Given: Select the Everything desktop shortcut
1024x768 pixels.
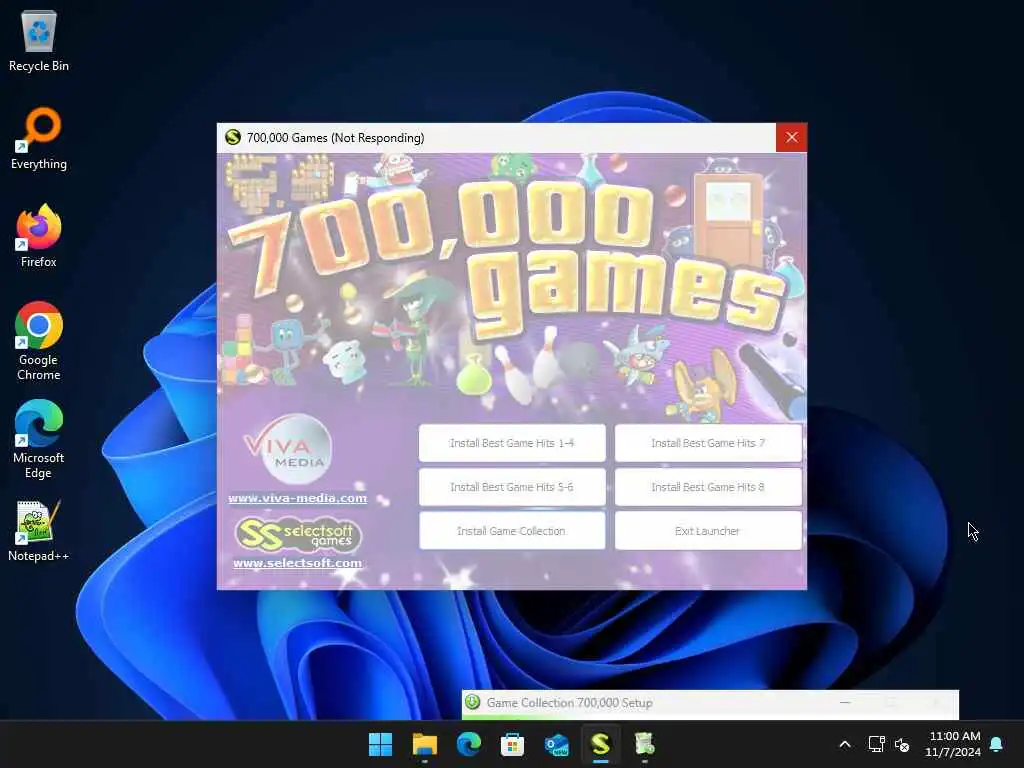Looking at the screenshot, I should tap(39, 138).
